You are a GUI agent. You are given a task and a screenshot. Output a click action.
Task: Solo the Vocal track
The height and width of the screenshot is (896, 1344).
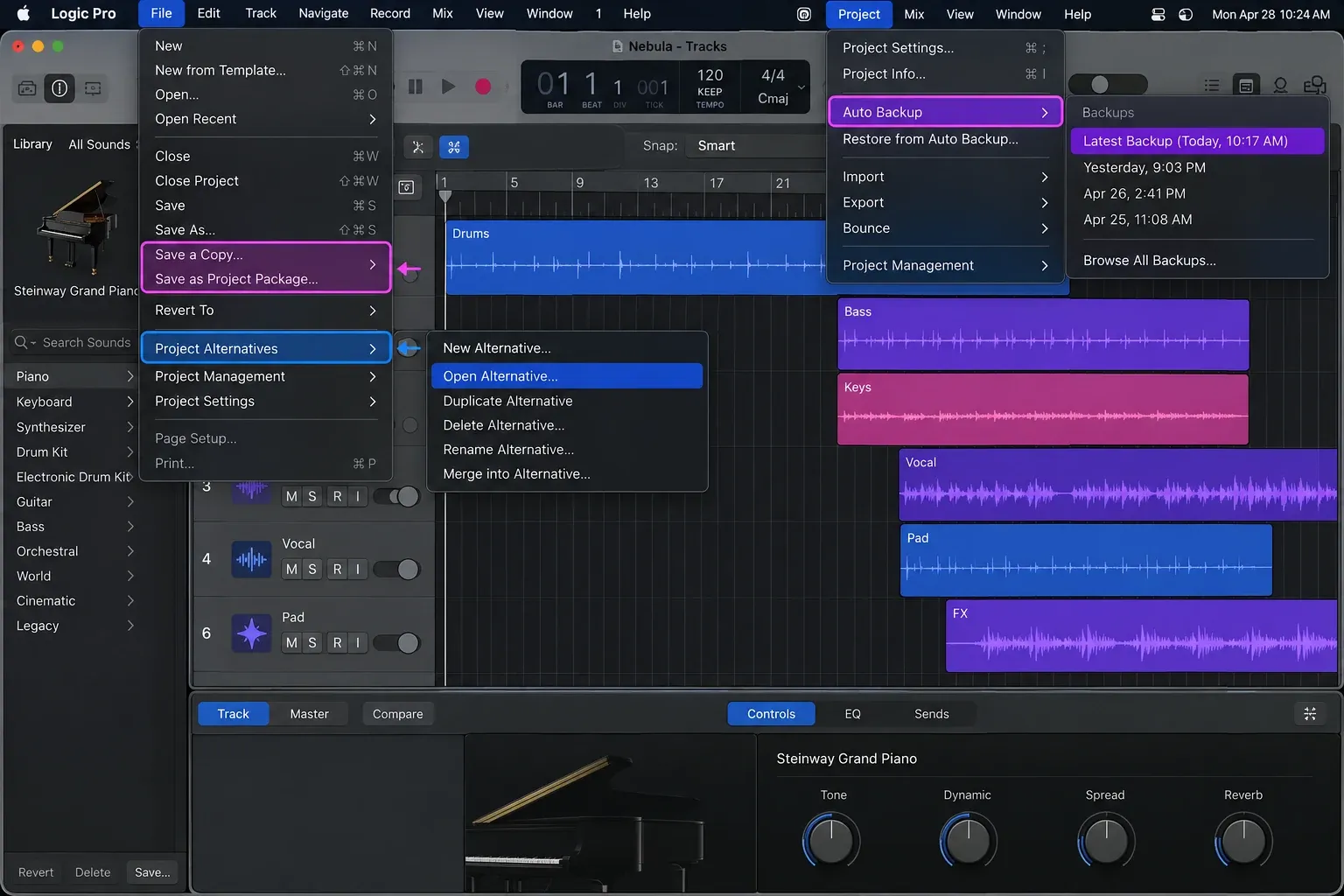coord(312,570)
